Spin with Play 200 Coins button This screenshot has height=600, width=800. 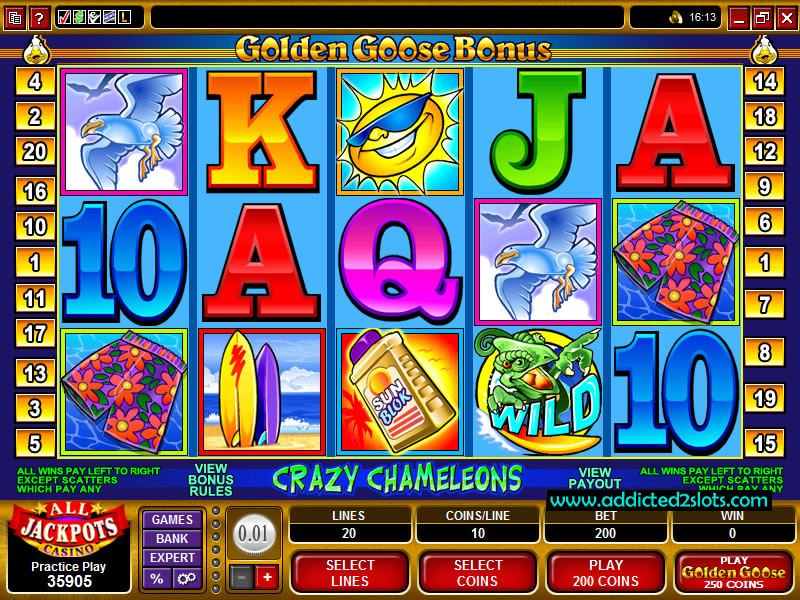(x=606, y=572)
